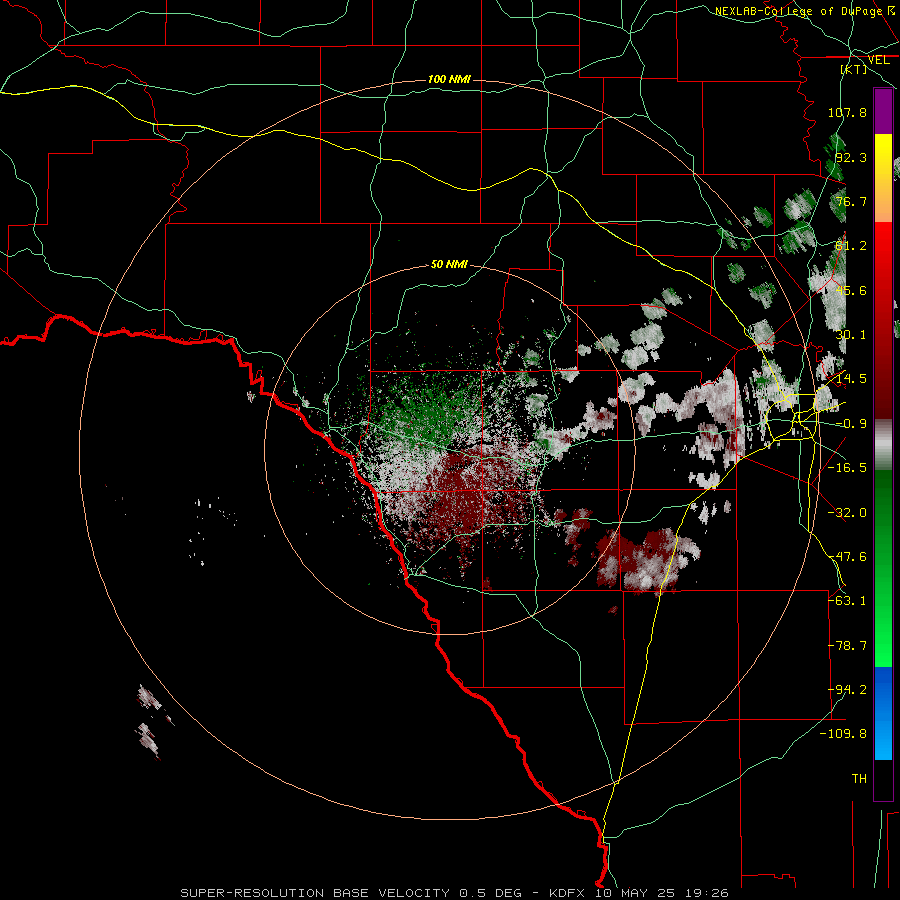Click the [KT] units label
This screenshot has width=900, height=900.
point(854,69)
